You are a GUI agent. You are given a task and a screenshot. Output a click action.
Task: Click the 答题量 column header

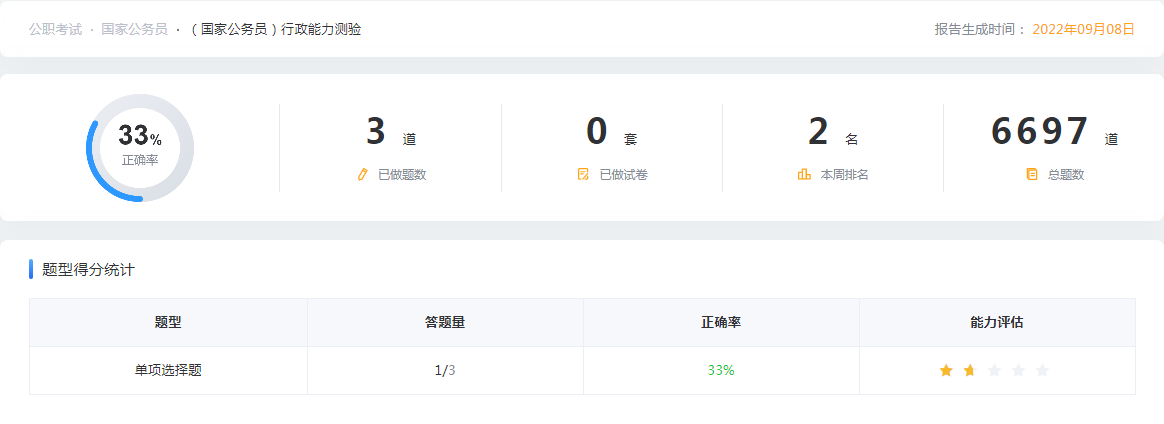(445, 323)
